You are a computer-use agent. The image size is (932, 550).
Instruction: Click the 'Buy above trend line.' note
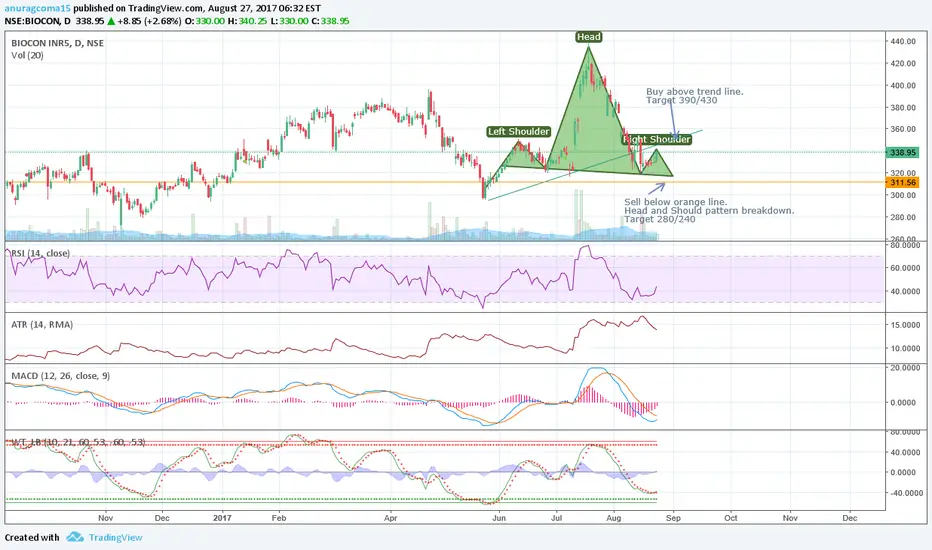tap(694, 92)
